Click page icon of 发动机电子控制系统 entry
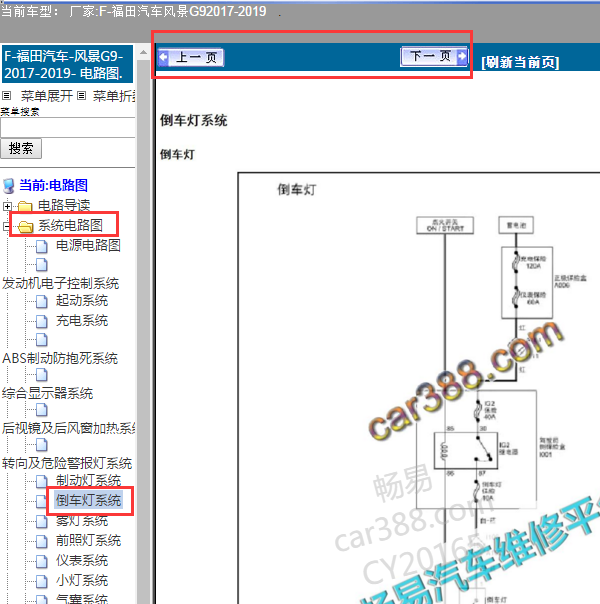The width and height of the screenshot is (600, 604). pyautogui.click(x=42, y=265)
